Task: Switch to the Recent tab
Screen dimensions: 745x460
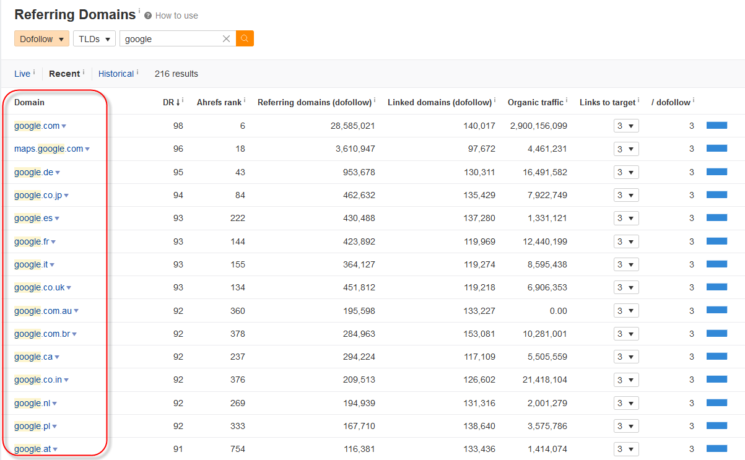Action: click(64, 74)
